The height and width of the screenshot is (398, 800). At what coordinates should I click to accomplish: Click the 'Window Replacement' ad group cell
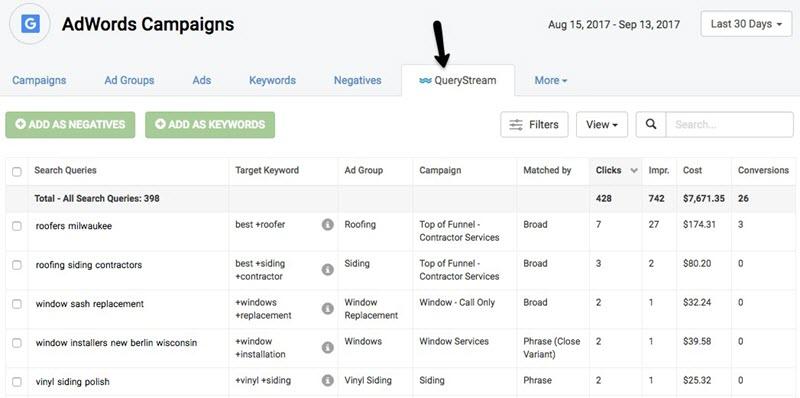click(371, 309)
